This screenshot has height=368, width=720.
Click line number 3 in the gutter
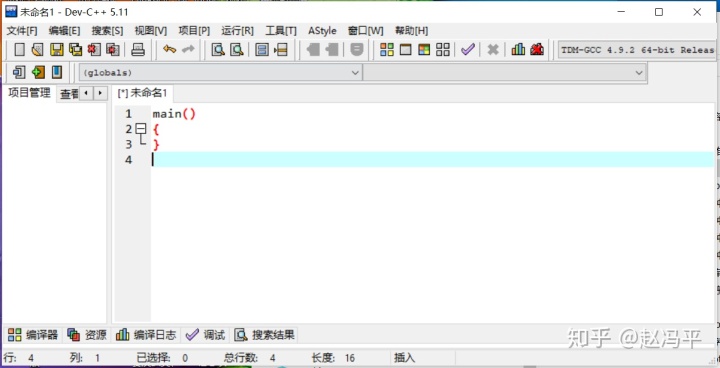pyautogui.click(x=129, y=144)
